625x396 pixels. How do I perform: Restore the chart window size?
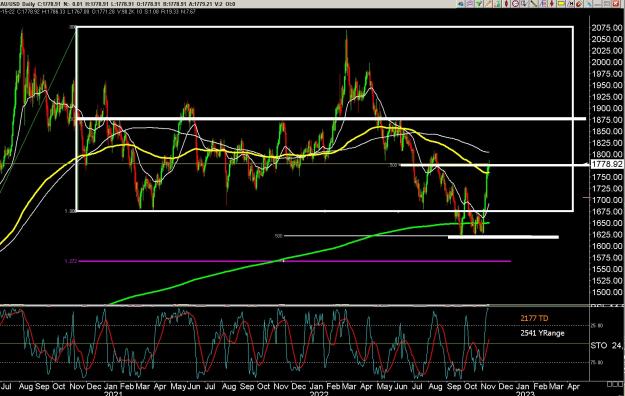click(606, 4)
